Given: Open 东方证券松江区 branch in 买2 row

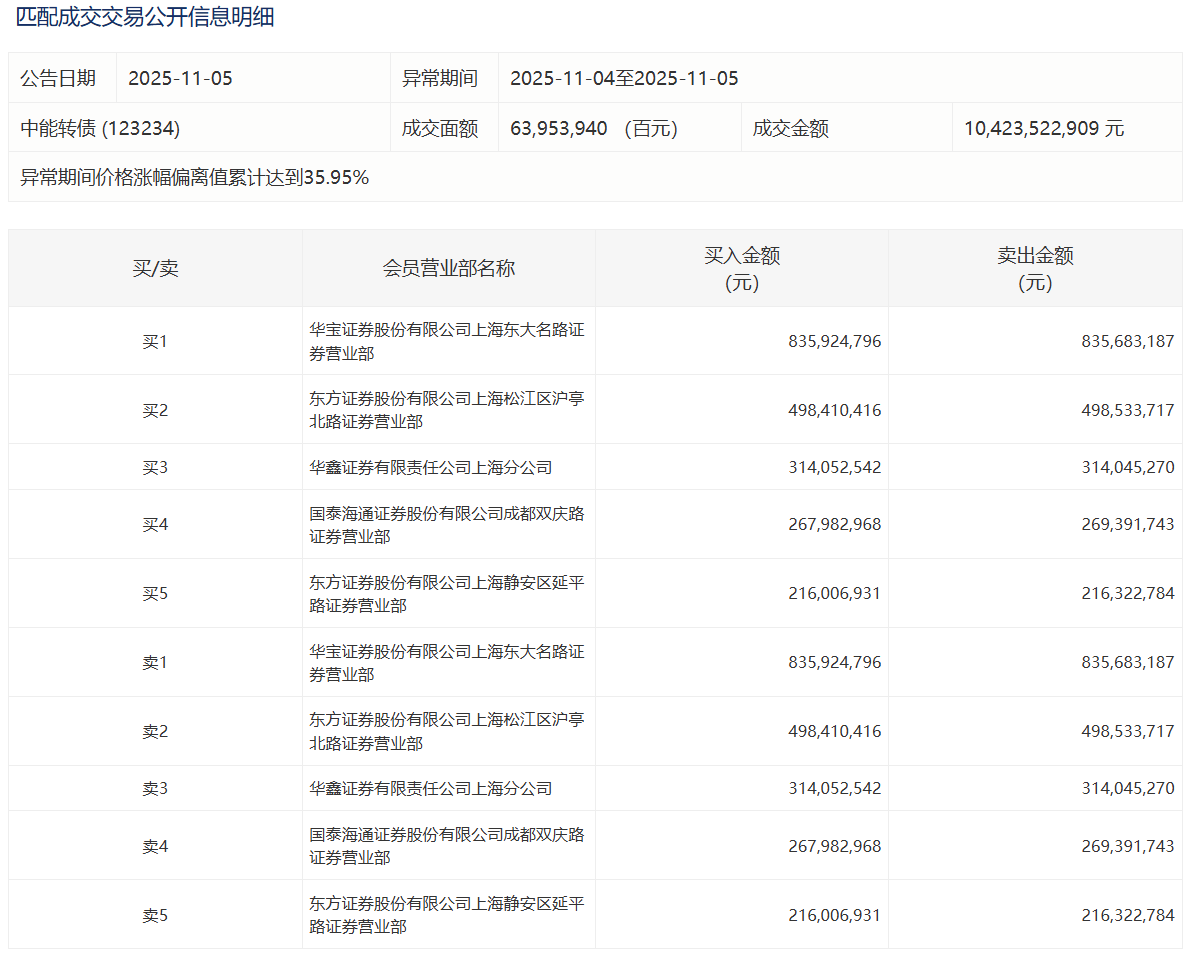Looking at the screenshot, I should point(446,410).
